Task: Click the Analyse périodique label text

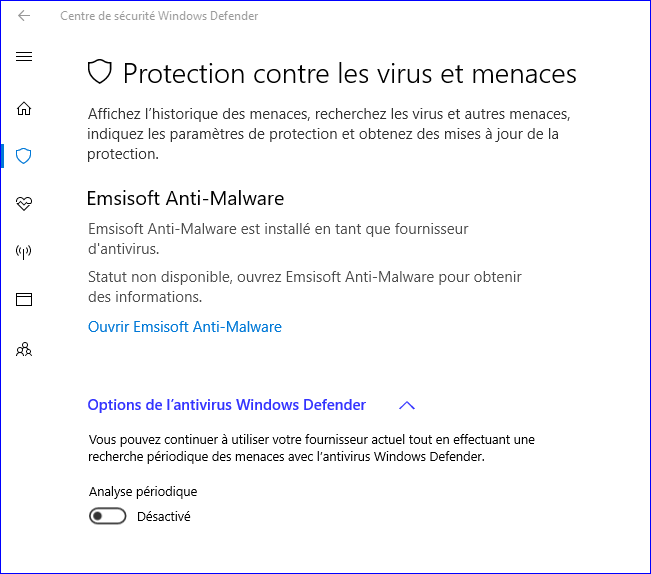Action: (x=143, y=491)
